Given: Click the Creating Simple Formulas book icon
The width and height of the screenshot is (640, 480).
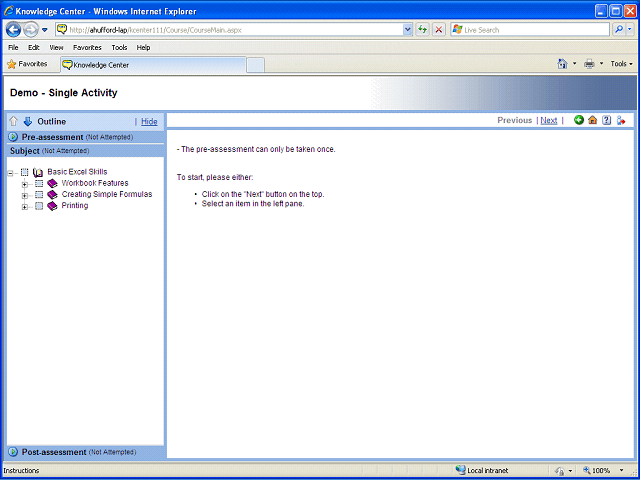Looking at the screenshot, I should click(52, 195).
